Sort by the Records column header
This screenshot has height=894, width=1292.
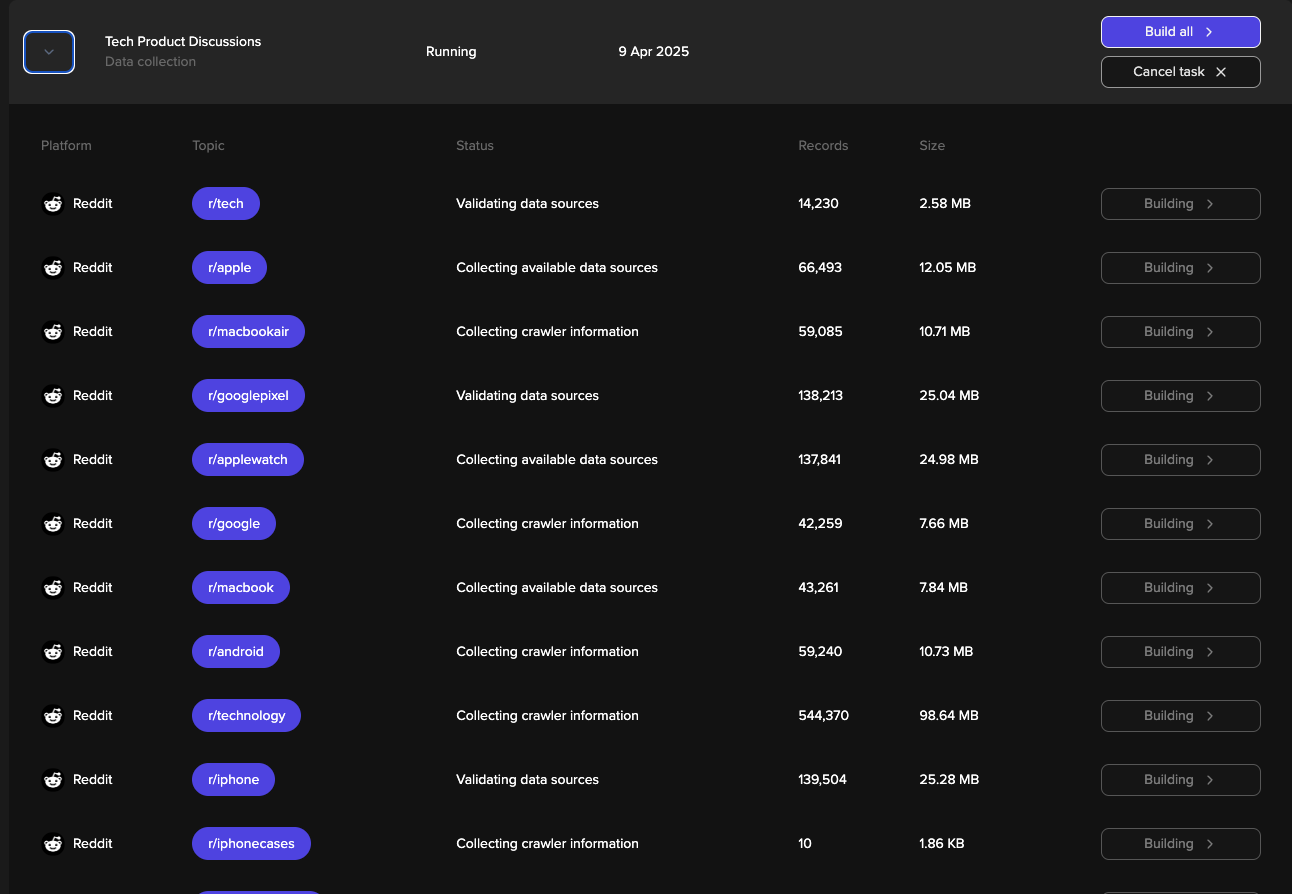point(823,146)
